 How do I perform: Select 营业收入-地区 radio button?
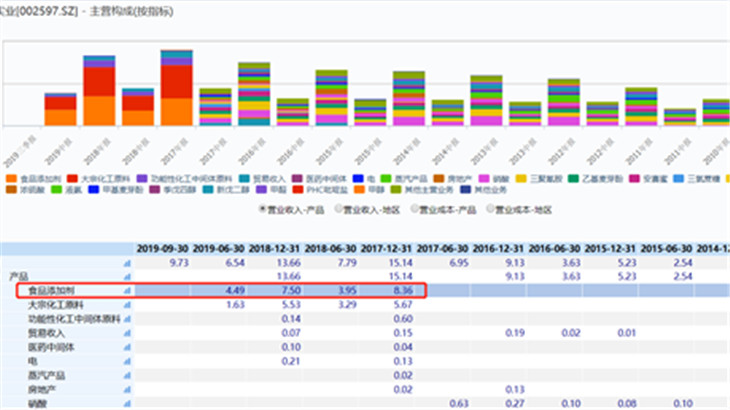pos(338,209)
